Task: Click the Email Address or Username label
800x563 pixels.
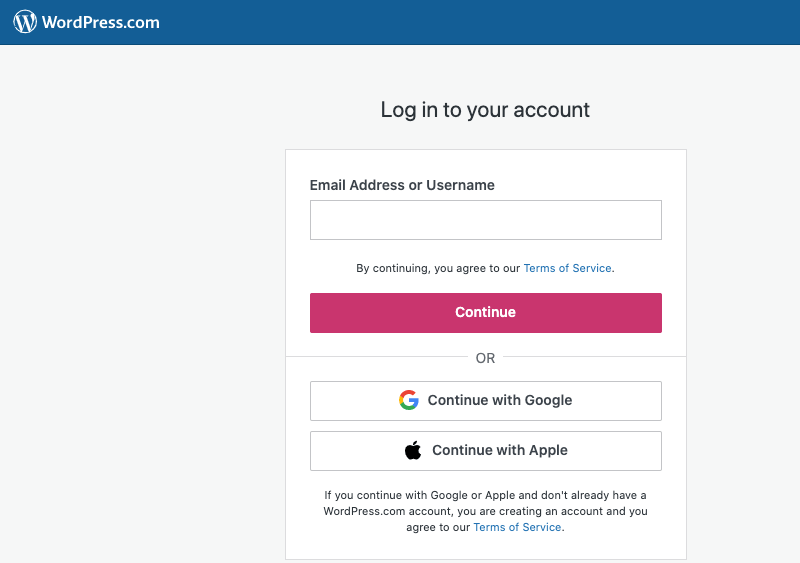Action: point(402,185)
